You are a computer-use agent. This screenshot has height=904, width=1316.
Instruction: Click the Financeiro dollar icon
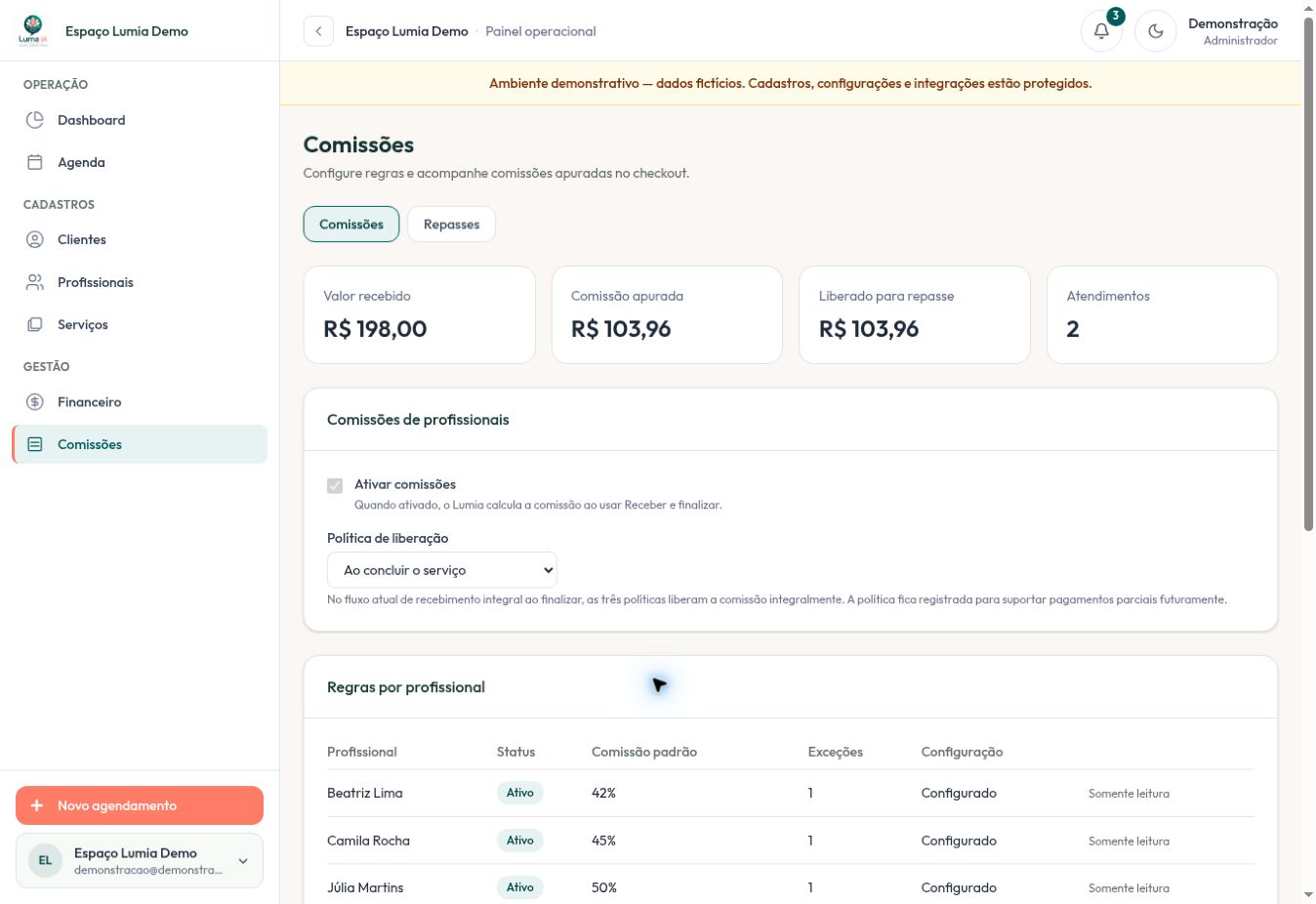pos(35,401)
